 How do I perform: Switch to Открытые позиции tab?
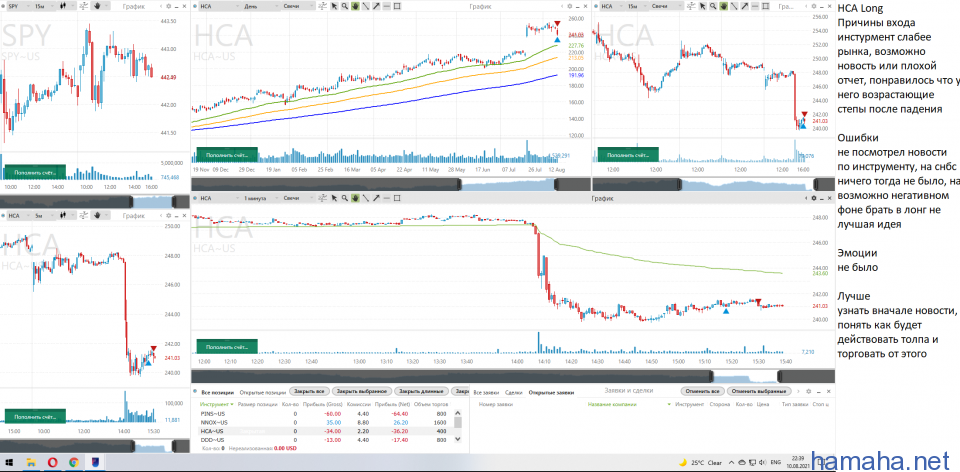263,391
